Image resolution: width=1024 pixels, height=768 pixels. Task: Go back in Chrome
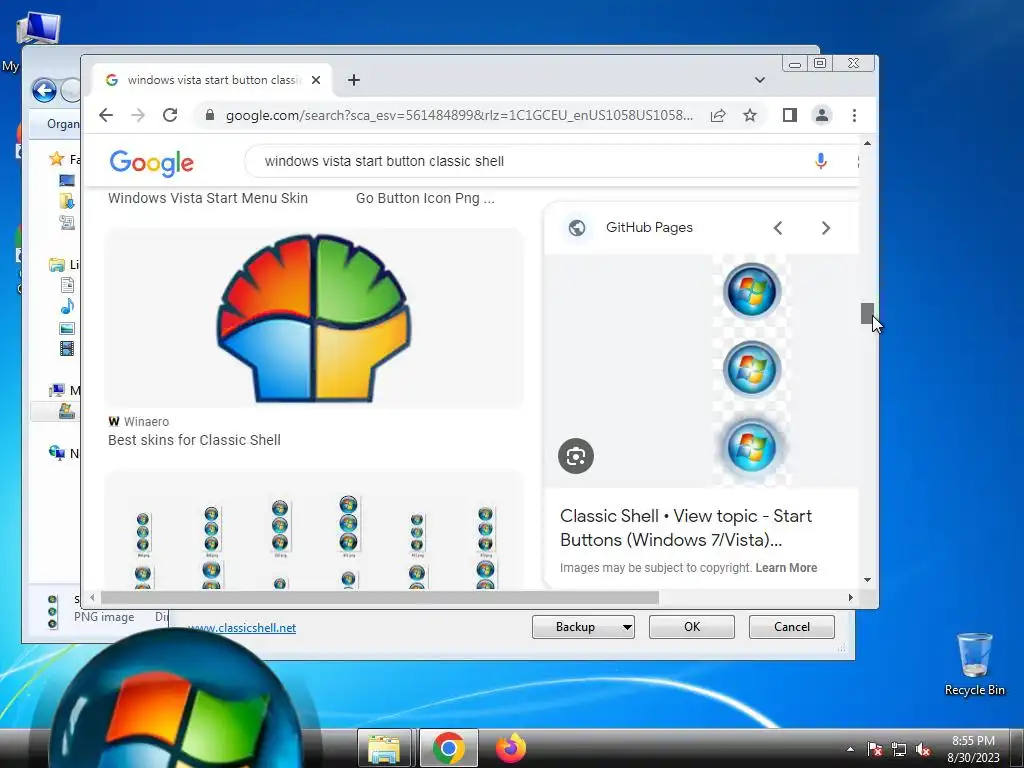click(x=106, y=116)
